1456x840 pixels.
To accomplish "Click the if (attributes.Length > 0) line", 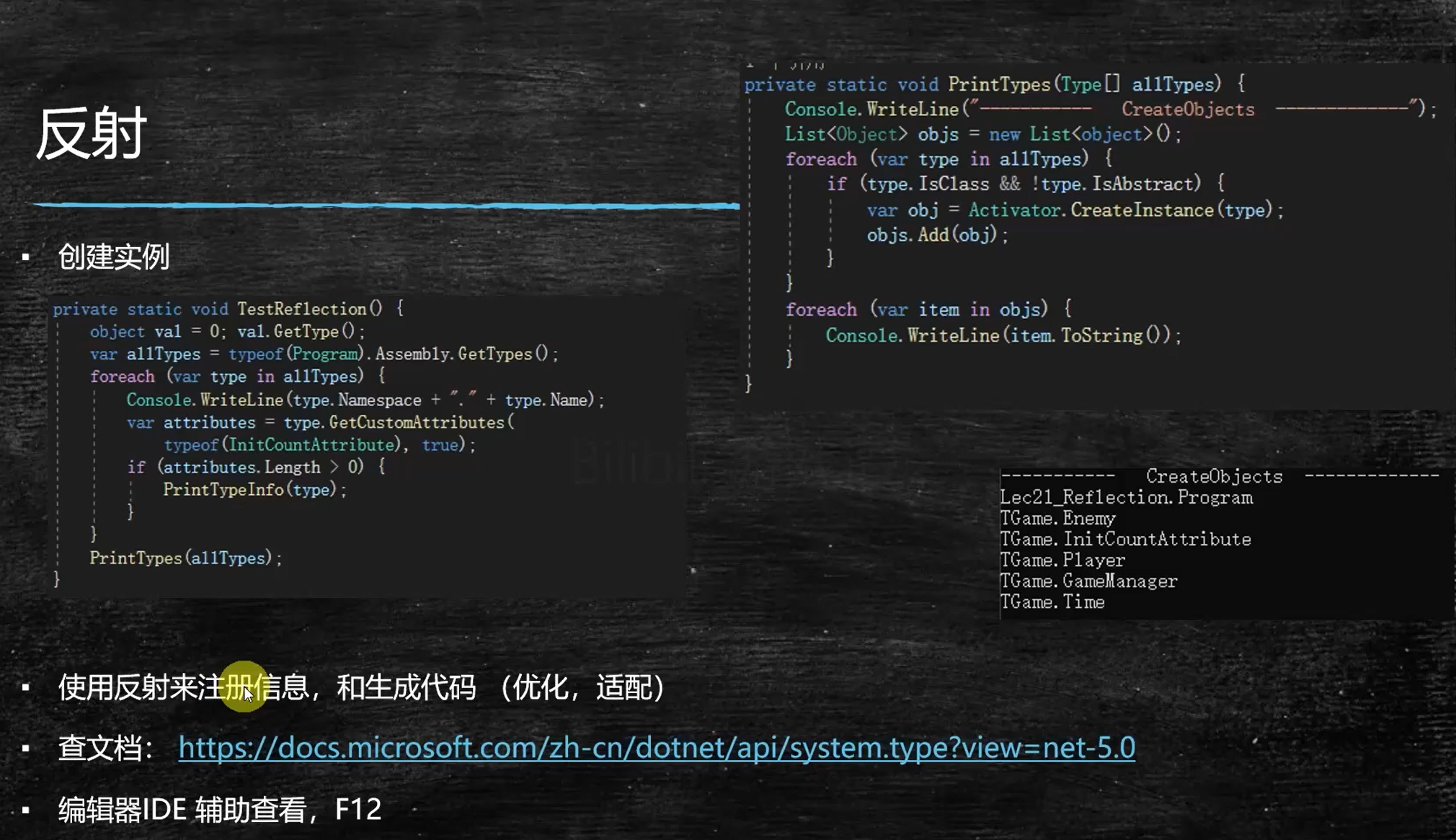I will click(257, 467).
